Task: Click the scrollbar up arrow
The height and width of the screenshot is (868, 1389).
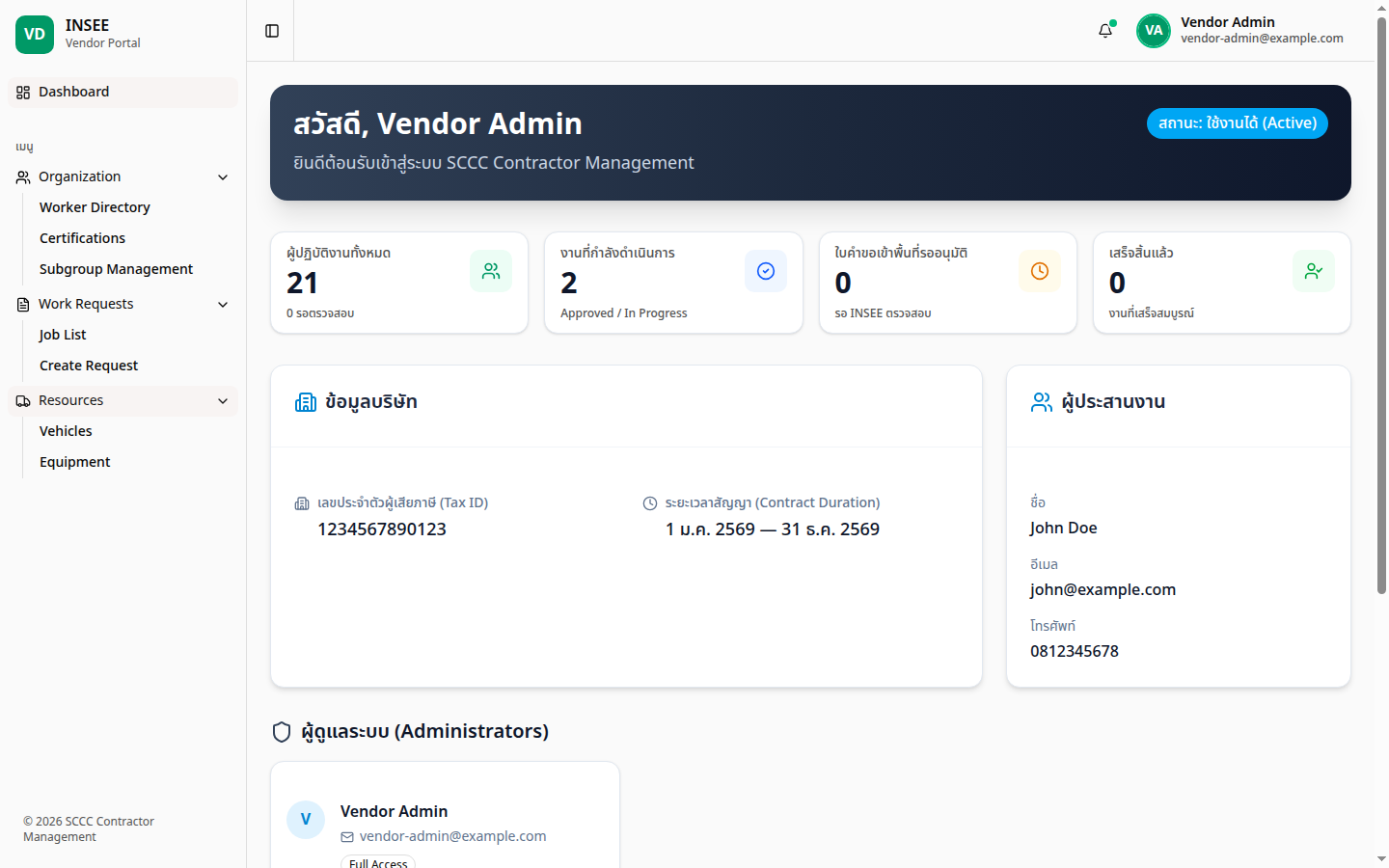Action: tap(1381, 8)
